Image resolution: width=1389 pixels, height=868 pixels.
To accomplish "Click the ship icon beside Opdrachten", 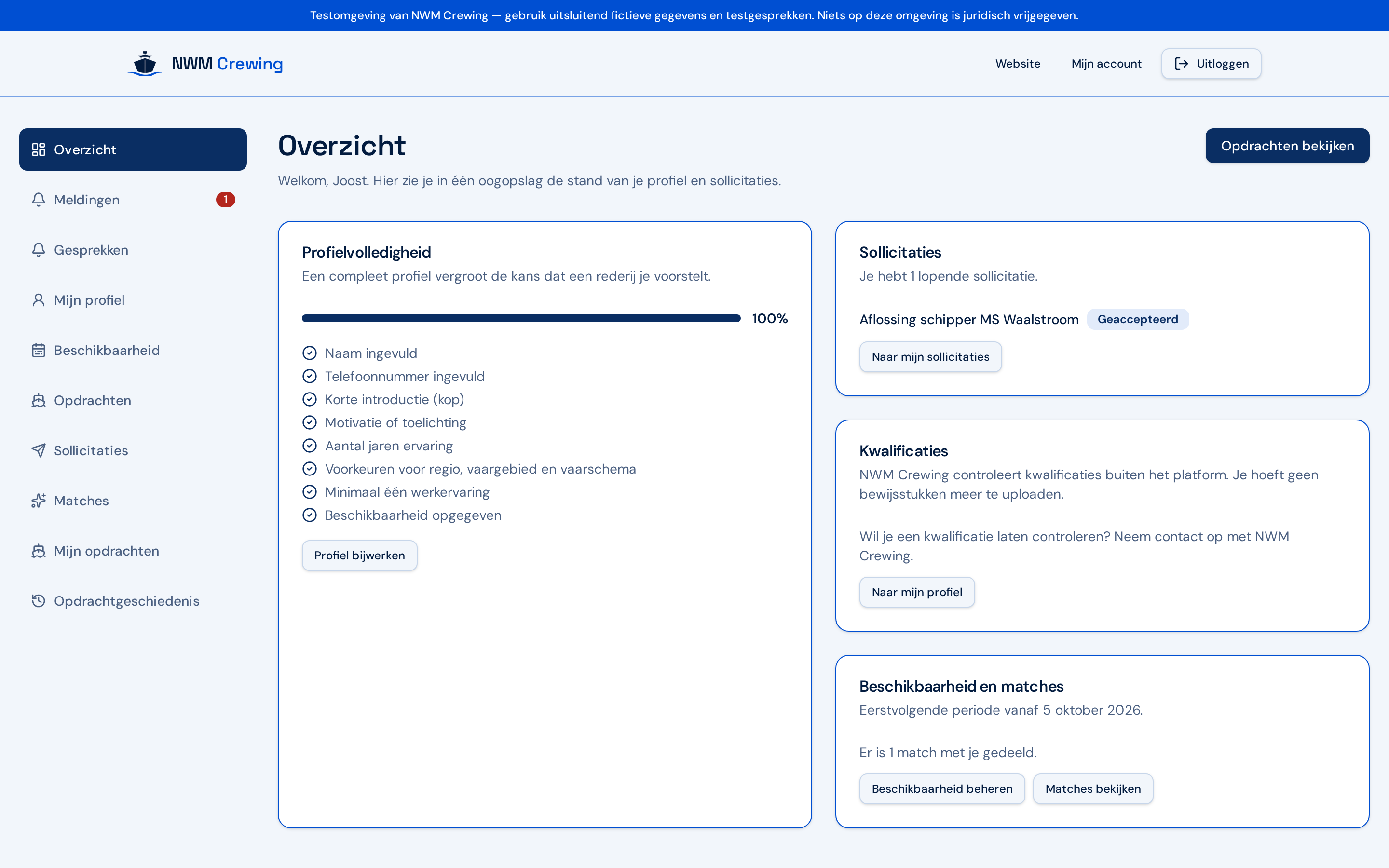I will [39, 400].
